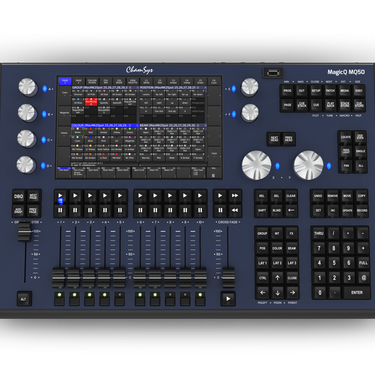This screenshot has height=375, width=375.
Task: Click the right arrow cursor key
Action: pos(292,293)
